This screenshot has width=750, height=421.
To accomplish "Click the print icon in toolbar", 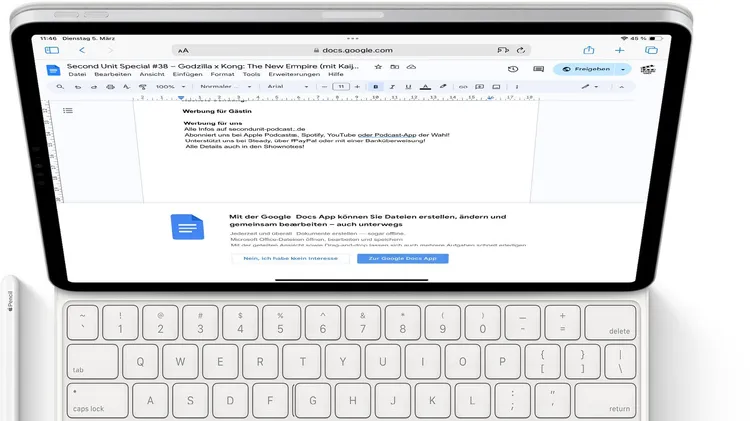I will pos(109,87).
